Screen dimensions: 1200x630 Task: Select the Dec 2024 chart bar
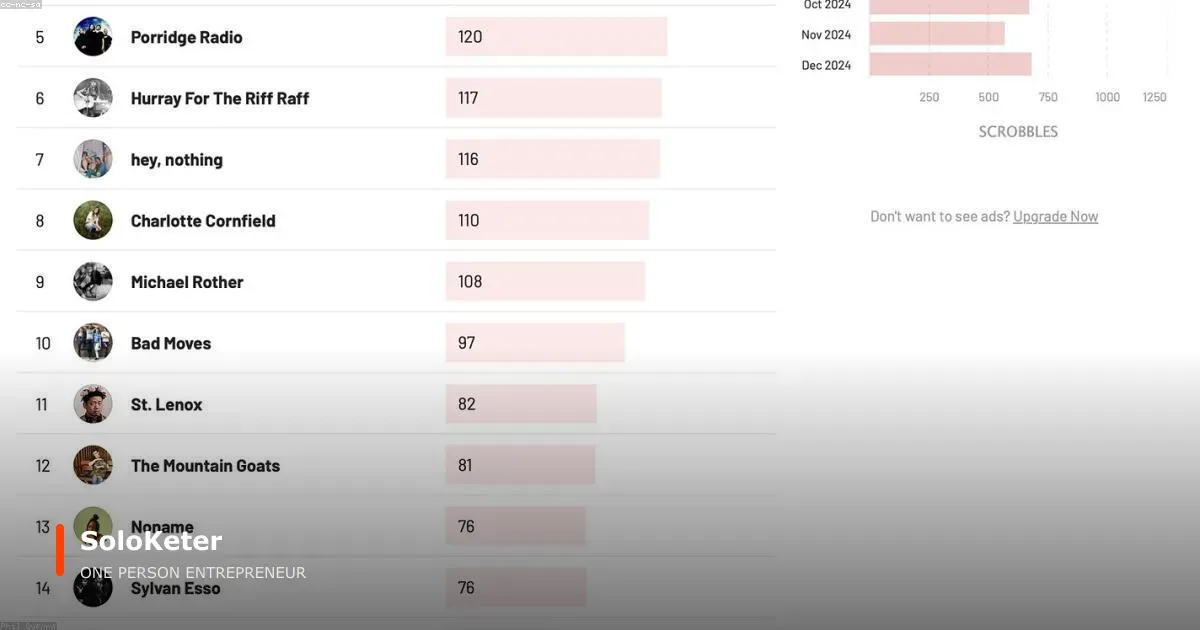pos(950,65)
